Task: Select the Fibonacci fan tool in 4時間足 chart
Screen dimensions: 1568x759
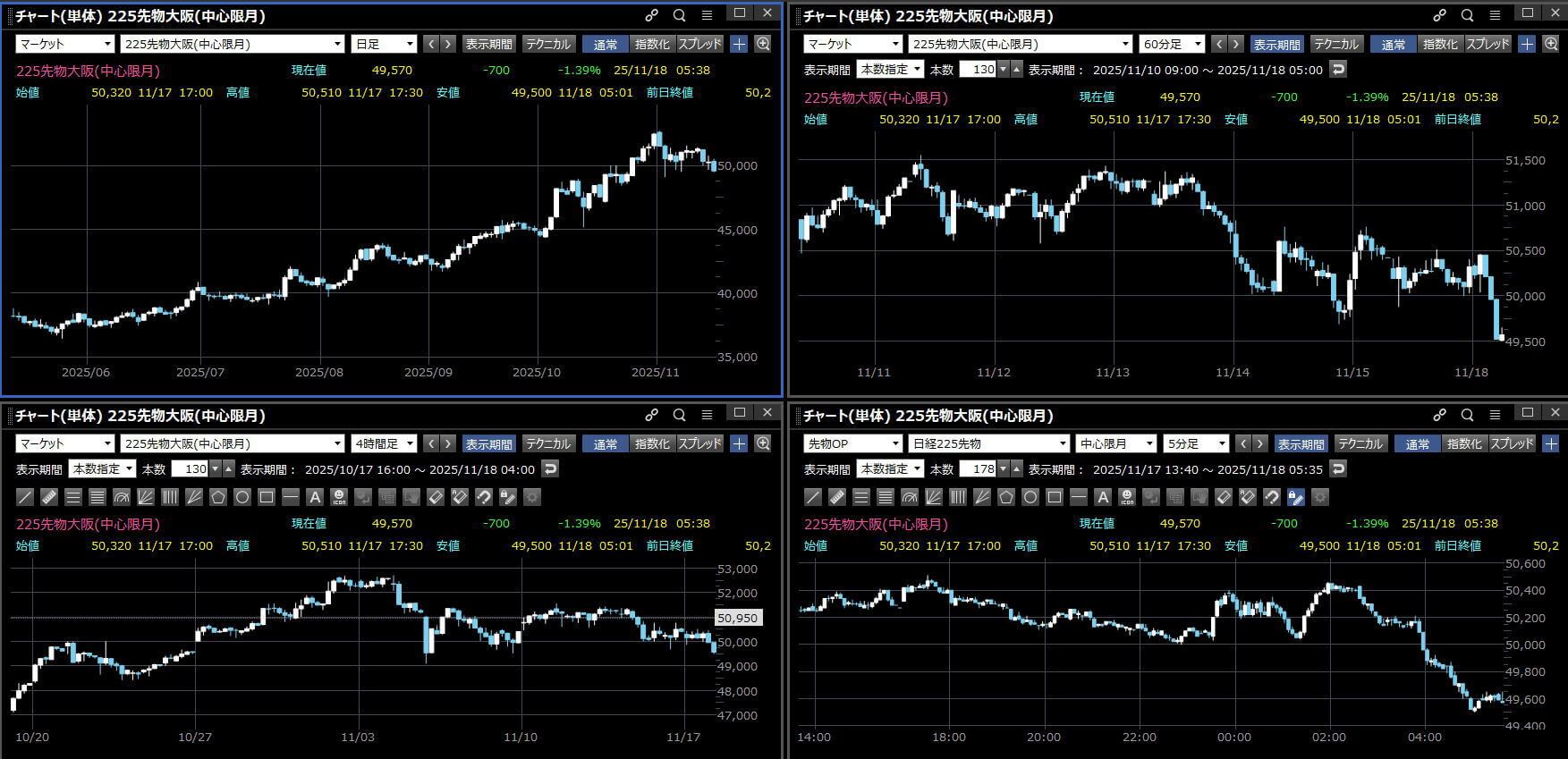Action: [146, 497]
